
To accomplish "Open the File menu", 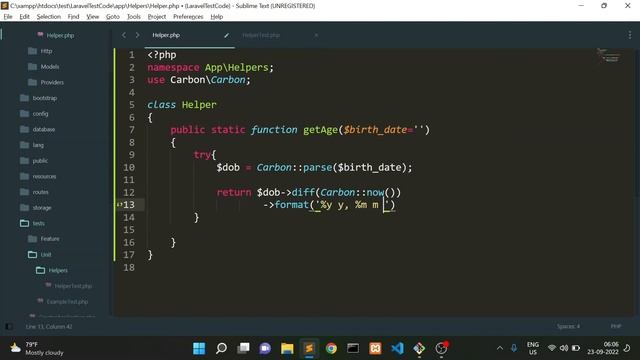I will point(8,17).
